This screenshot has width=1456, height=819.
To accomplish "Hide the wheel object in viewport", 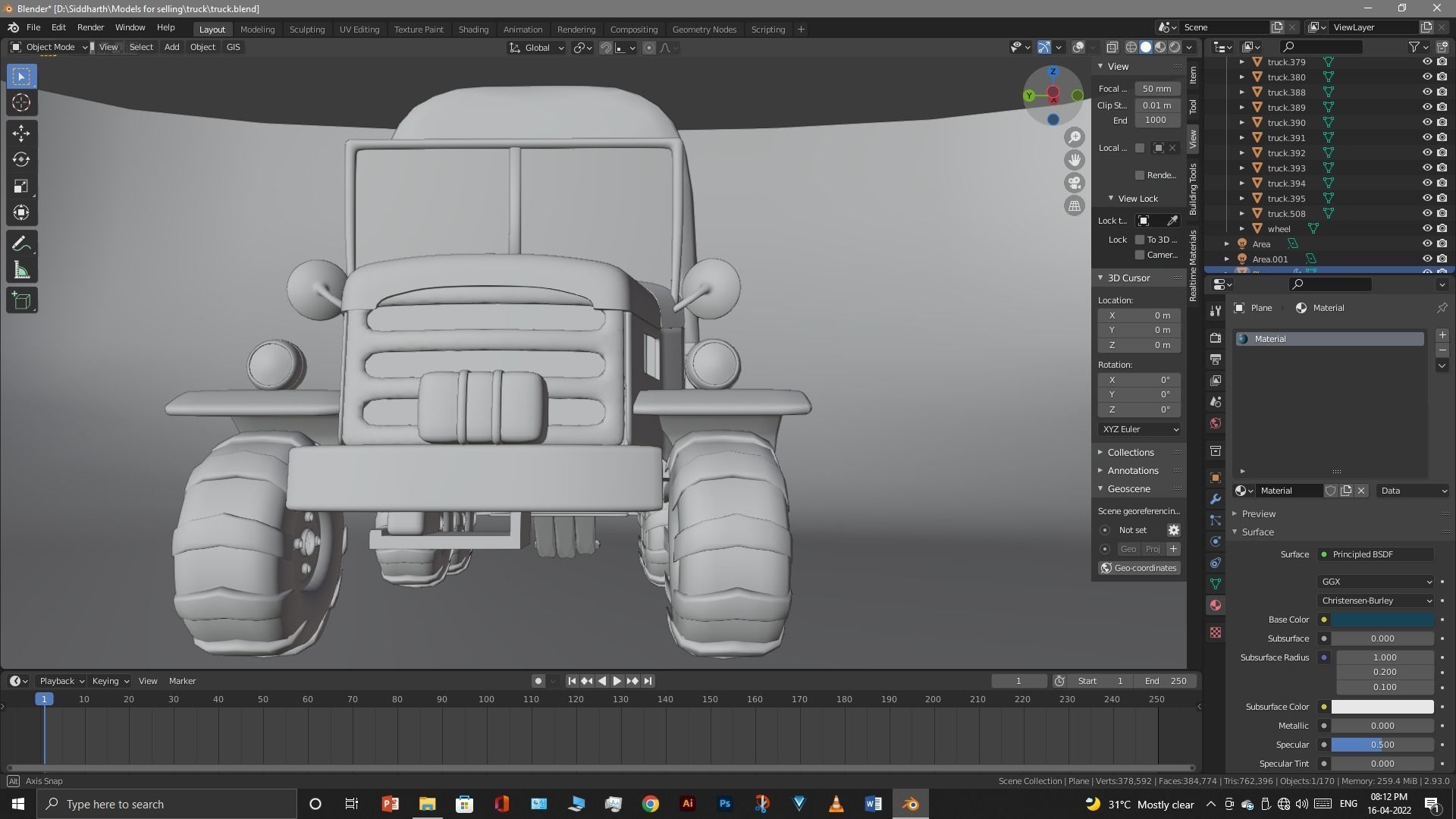I will 1426,229.
